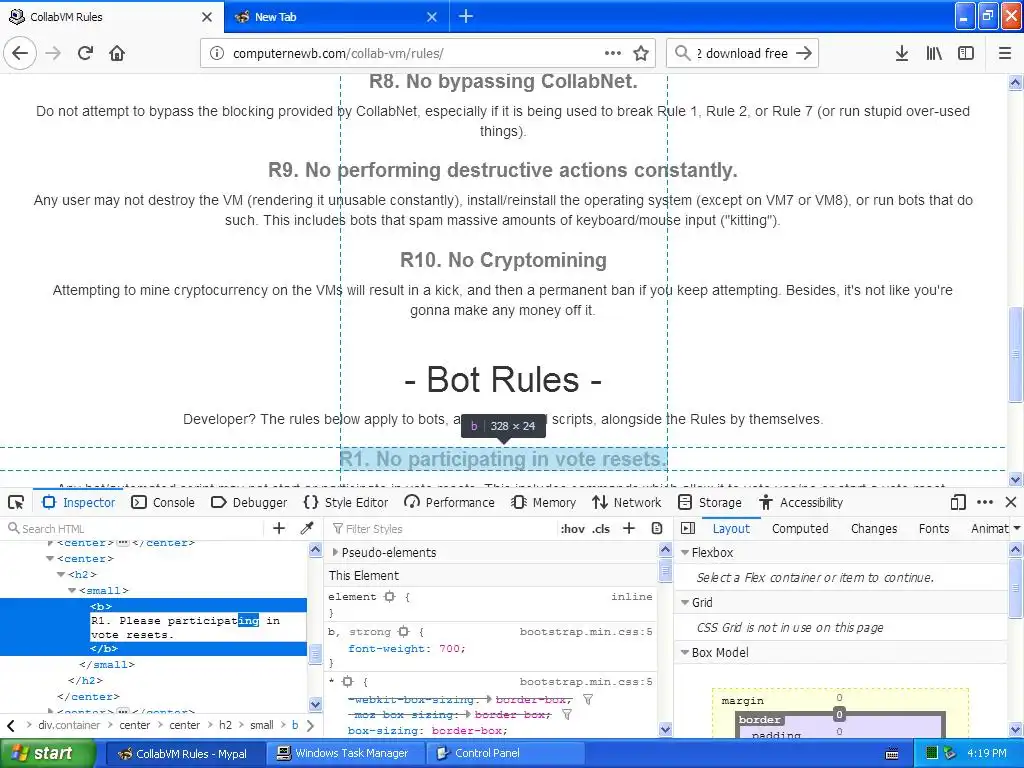Switch to the Fonts sidebar tab
This screenshot has height=768, width=1024.
(934, 528)
